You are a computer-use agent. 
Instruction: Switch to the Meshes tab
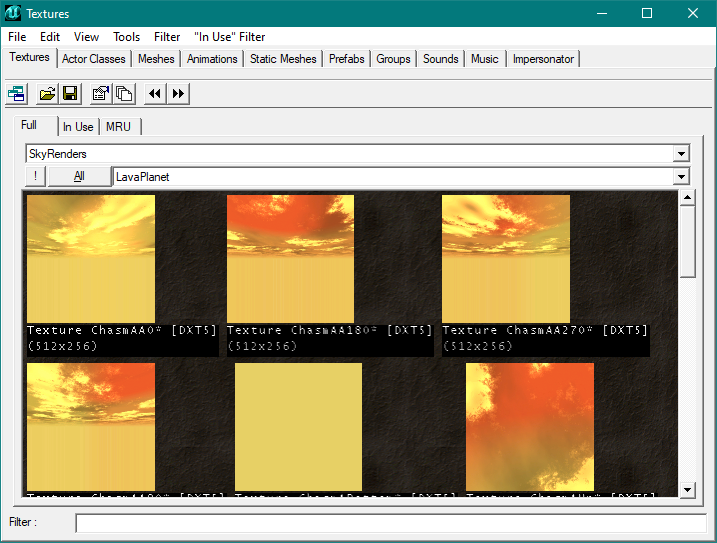pyautogui.click(x=156, y=59)
